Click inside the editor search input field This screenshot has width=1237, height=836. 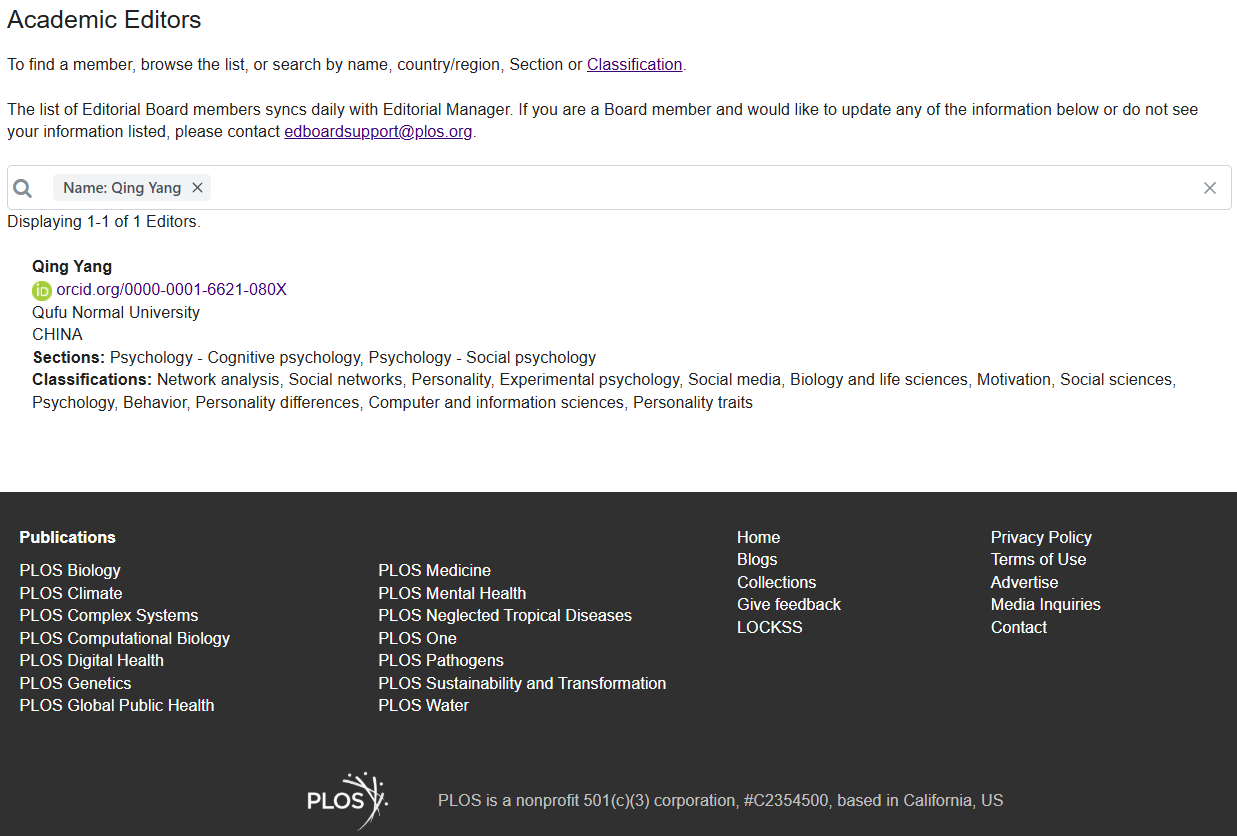pos(700,188)
